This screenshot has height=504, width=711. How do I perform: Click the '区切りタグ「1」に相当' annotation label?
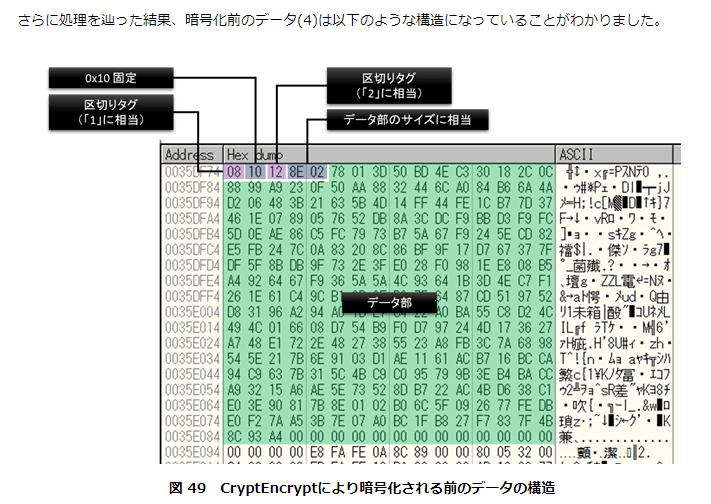(x=109, y=111)
